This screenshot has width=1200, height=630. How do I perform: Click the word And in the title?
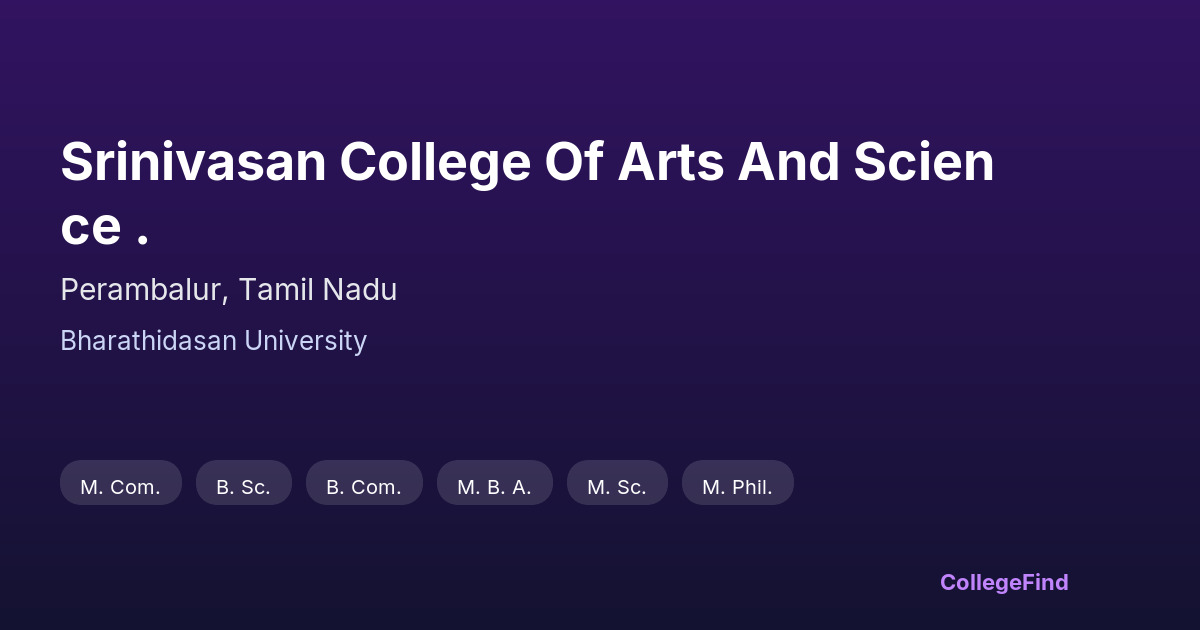(x=787, y=162)
